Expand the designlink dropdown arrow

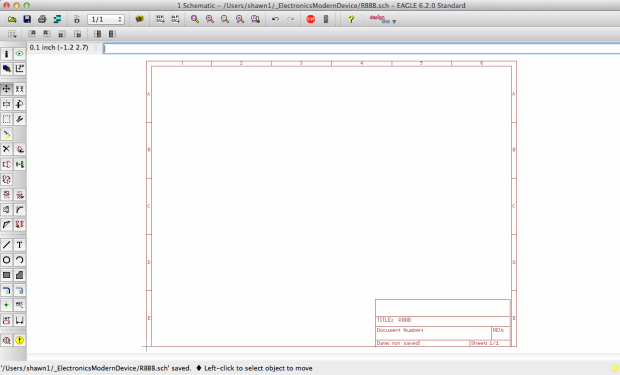(x=394, y=22)
